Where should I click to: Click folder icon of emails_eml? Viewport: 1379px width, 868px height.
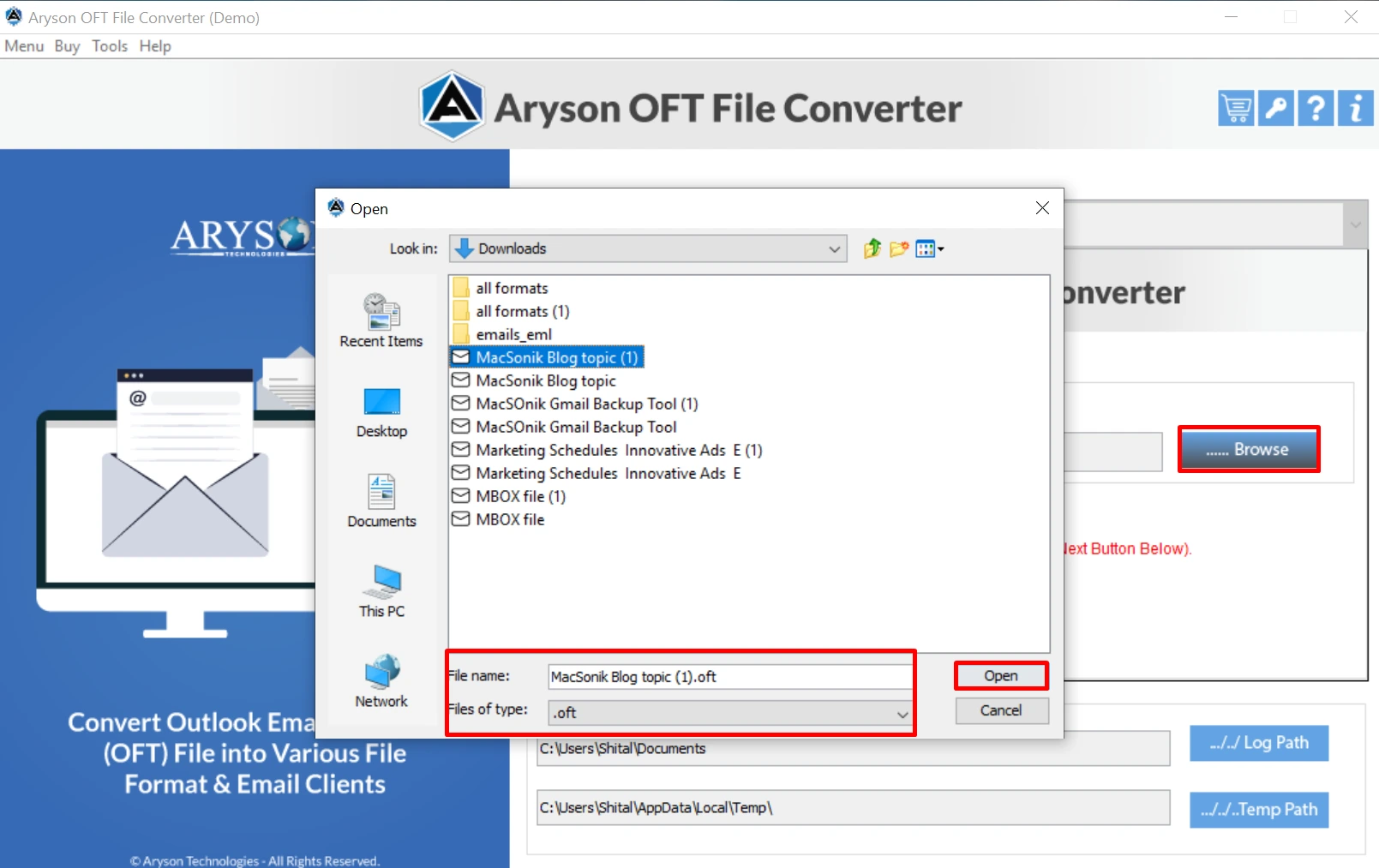[x=461, y=334]
